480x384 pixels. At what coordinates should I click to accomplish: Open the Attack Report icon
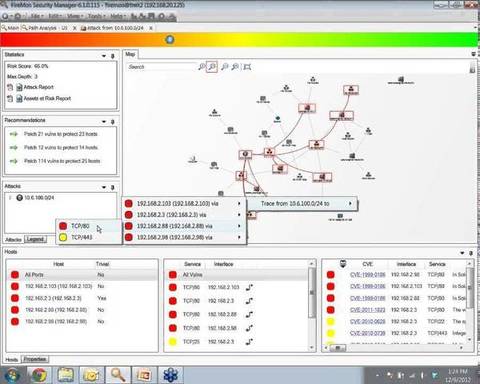point(19,87)
